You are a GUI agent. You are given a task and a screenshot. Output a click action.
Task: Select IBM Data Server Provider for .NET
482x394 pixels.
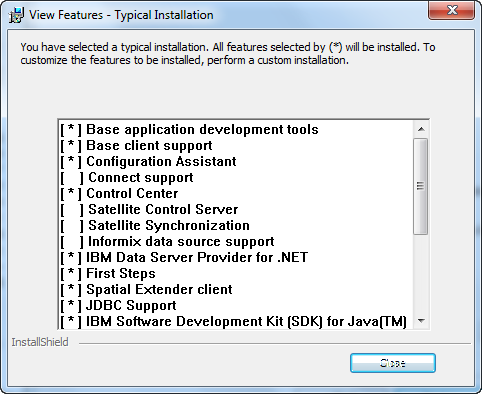(184, 258)
